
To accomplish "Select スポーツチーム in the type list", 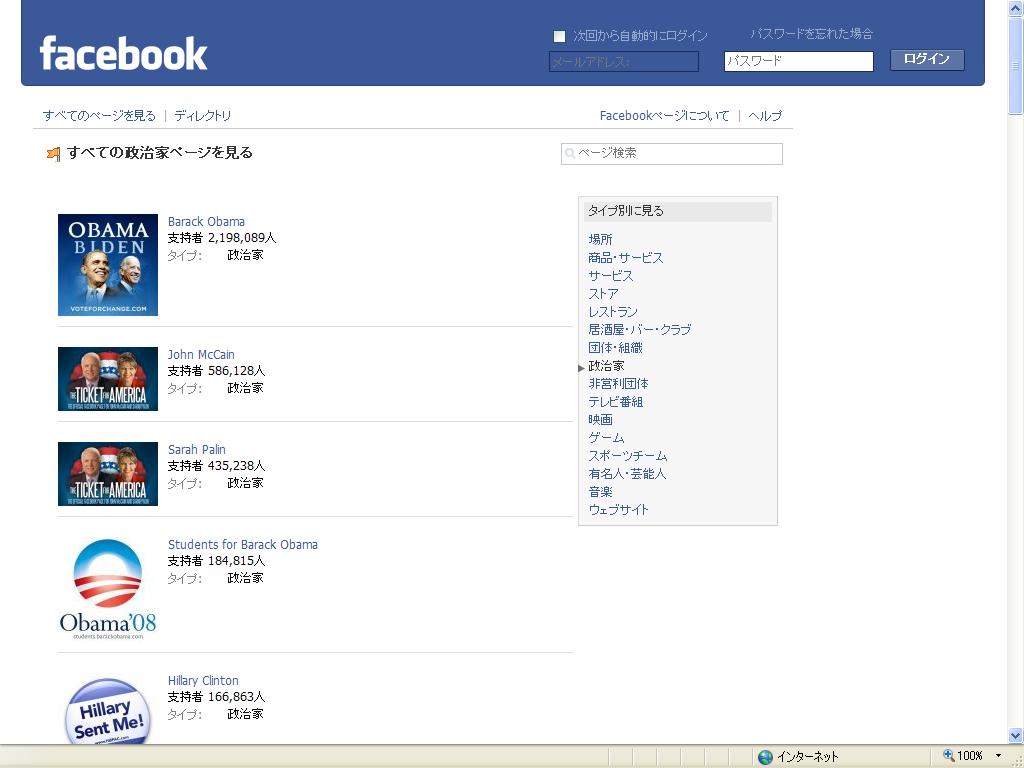I will pyautogui.click(x=628, y=456).
